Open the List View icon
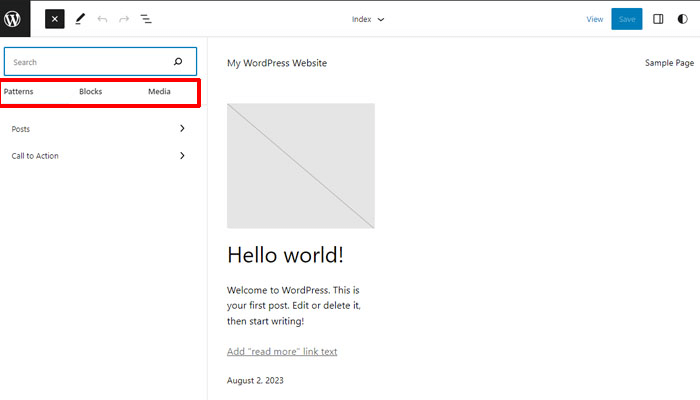The height and width of the screenshot is (400, 700). point(146,19)
